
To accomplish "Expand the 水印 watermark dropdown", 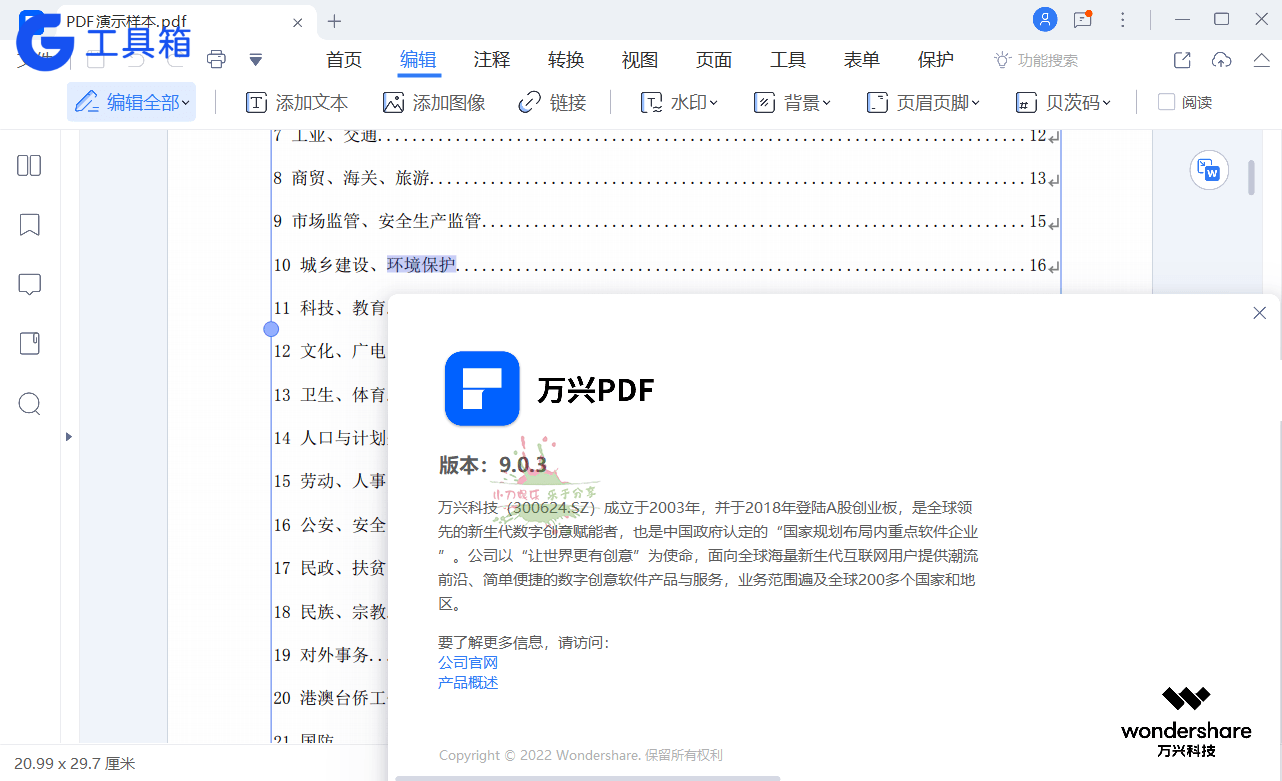I will point(680,102).
